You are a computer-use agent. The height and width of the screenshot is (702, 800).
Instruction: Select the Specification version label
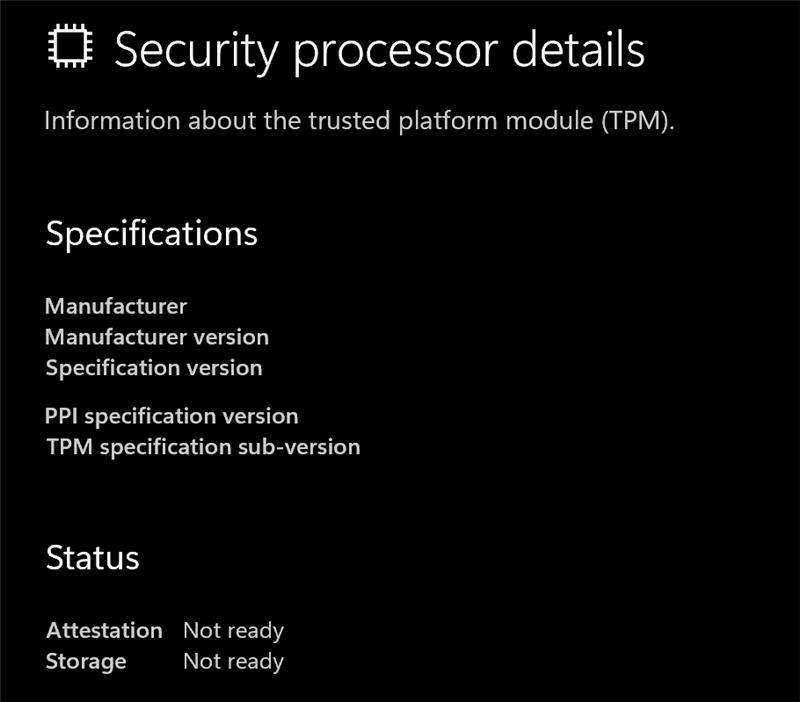tap(154, 368)
